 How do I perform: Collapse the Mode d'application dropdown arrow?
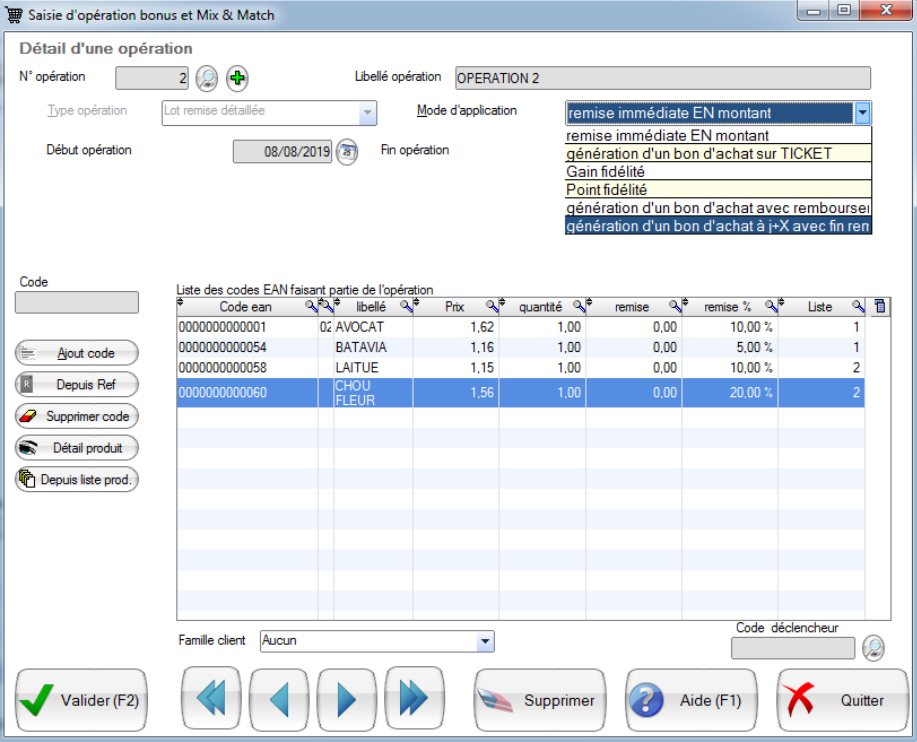point(863,113)
